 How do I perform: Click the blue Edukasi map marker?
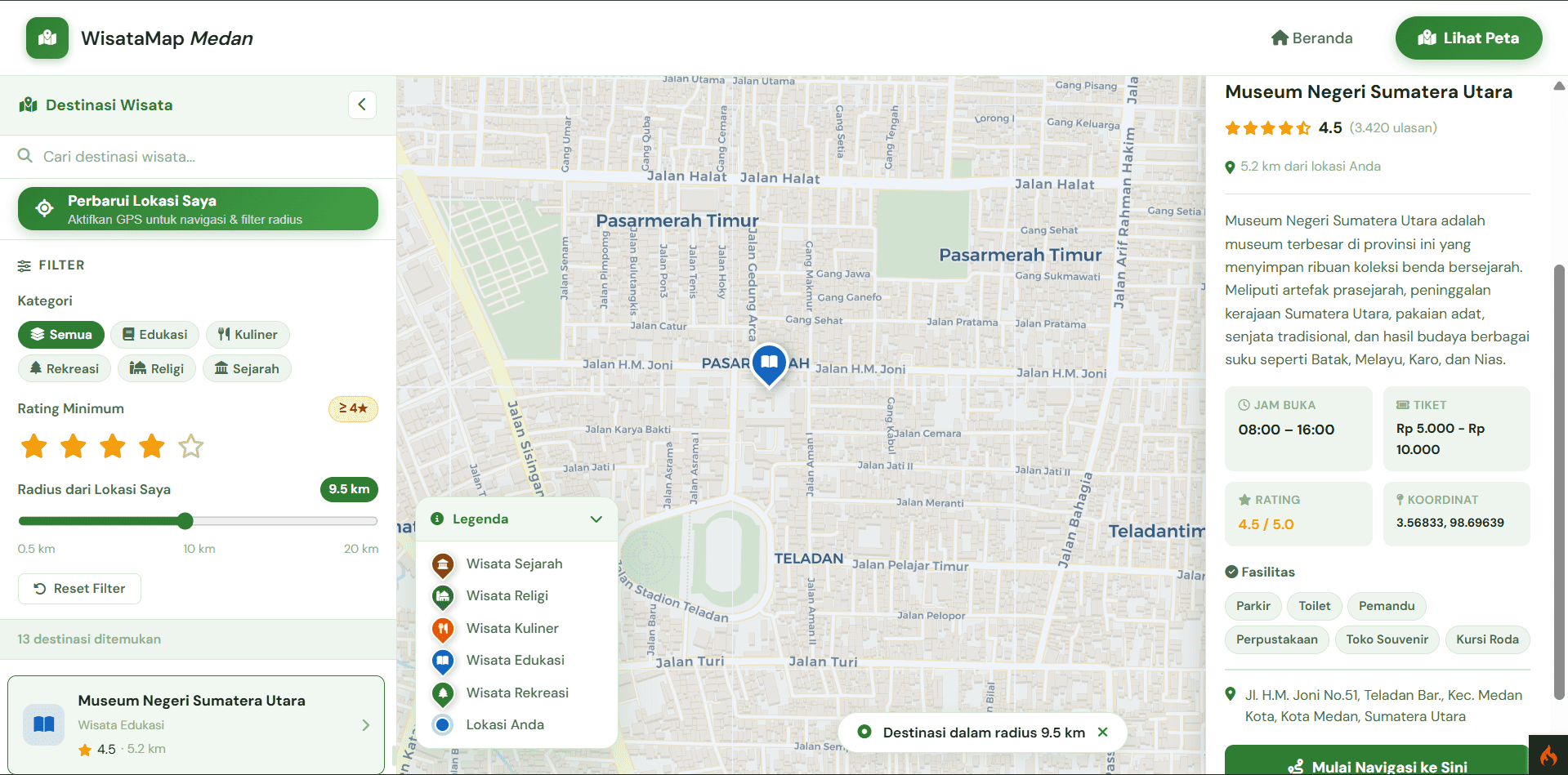point(769,364)
